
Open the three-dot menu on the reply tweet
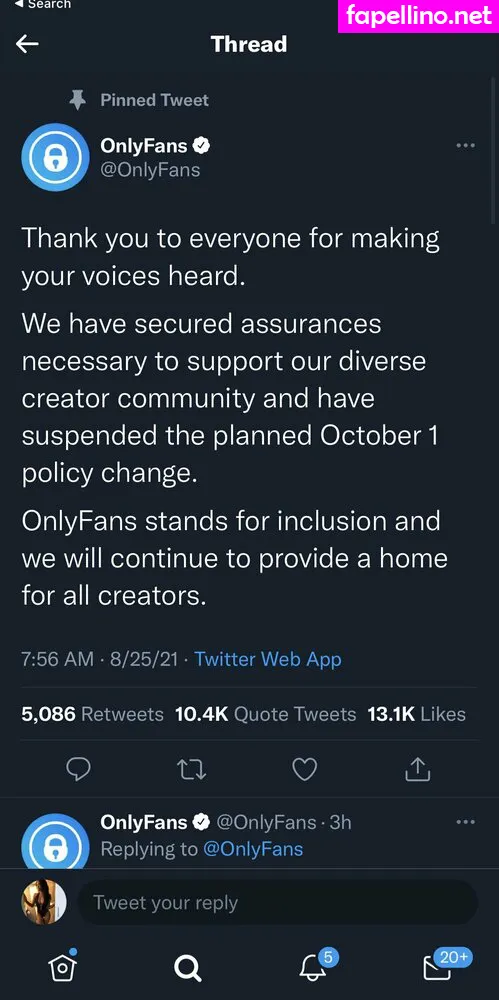pos(465,822)
